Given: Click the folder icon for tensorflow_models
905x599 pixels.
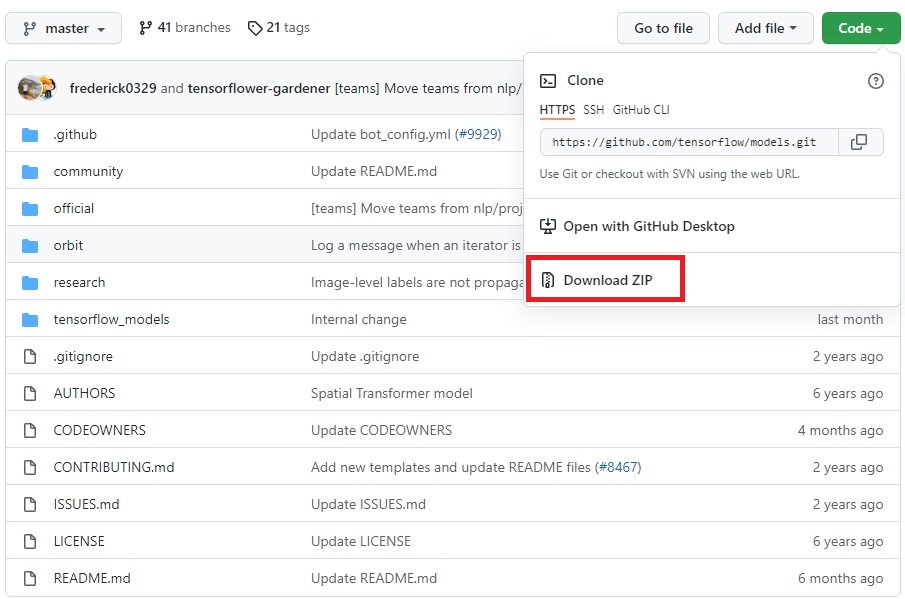Looking at the screenshot, I should point(30,319).
